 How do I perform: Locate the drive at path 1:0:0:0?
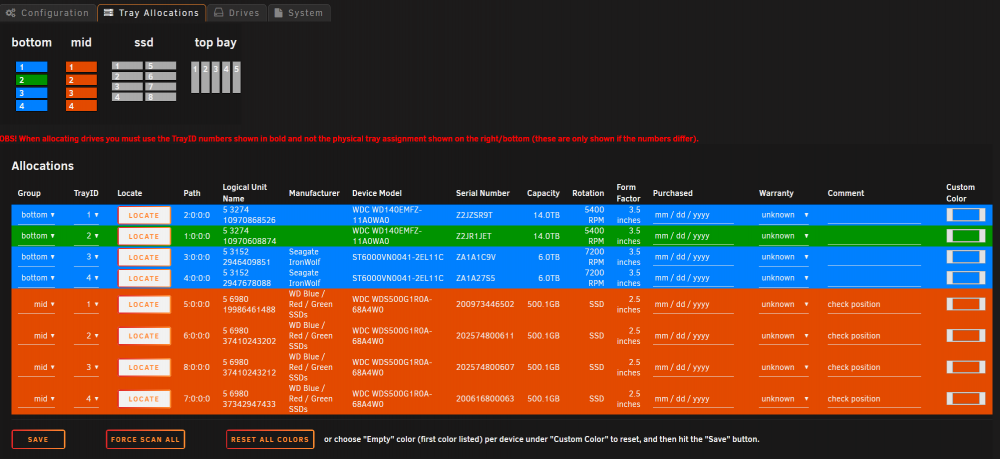144,236
